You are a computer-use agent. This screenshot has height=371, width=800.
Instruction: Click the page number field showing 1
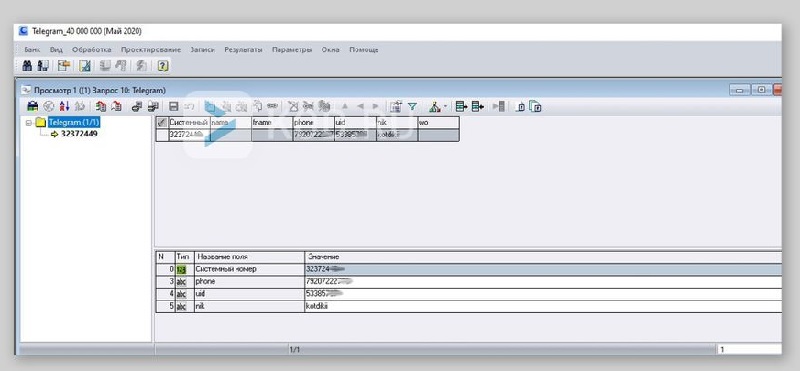748,350
